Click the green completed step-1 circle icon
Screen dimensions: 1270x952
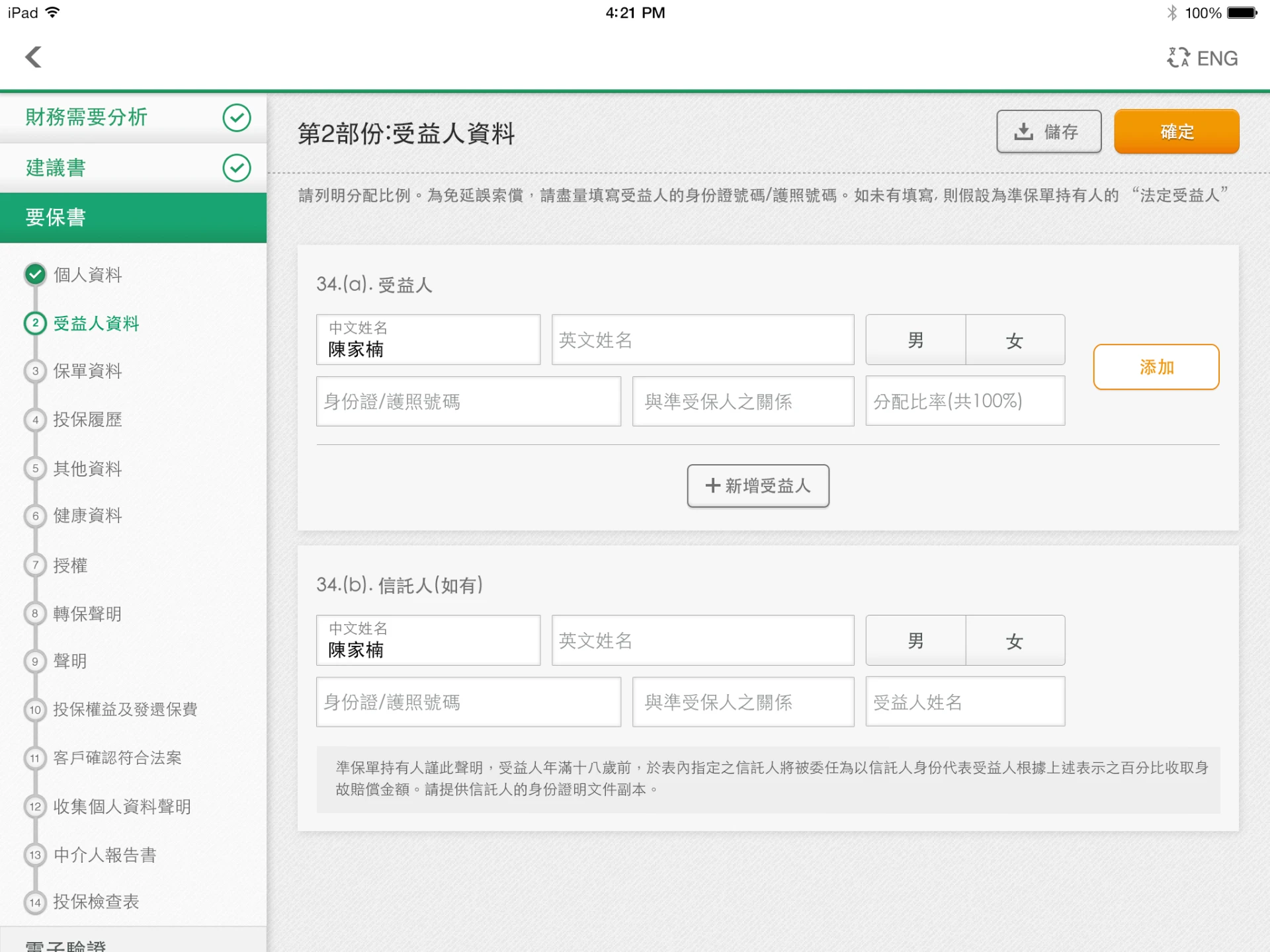[35, 274]
